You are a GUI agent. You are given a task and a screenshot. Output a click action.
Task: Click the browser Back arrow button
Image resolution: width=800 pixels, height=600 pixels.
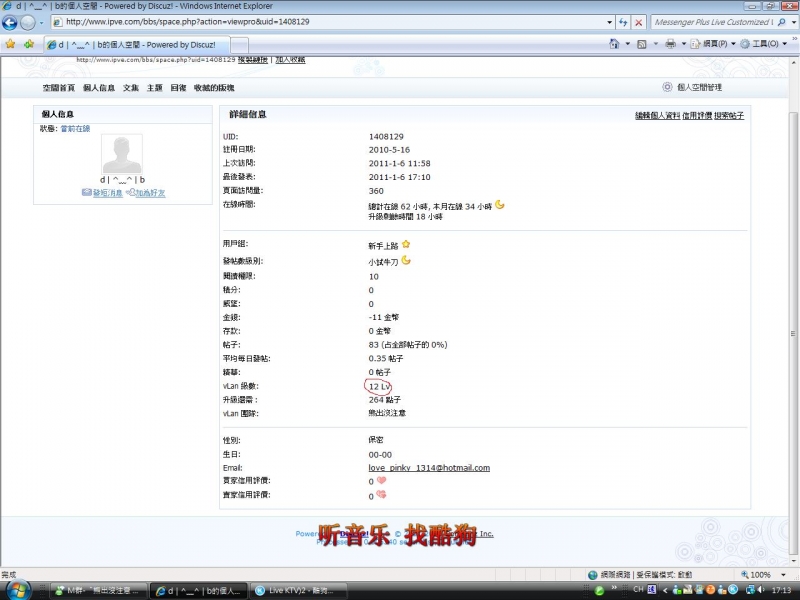tap(9, 22)
